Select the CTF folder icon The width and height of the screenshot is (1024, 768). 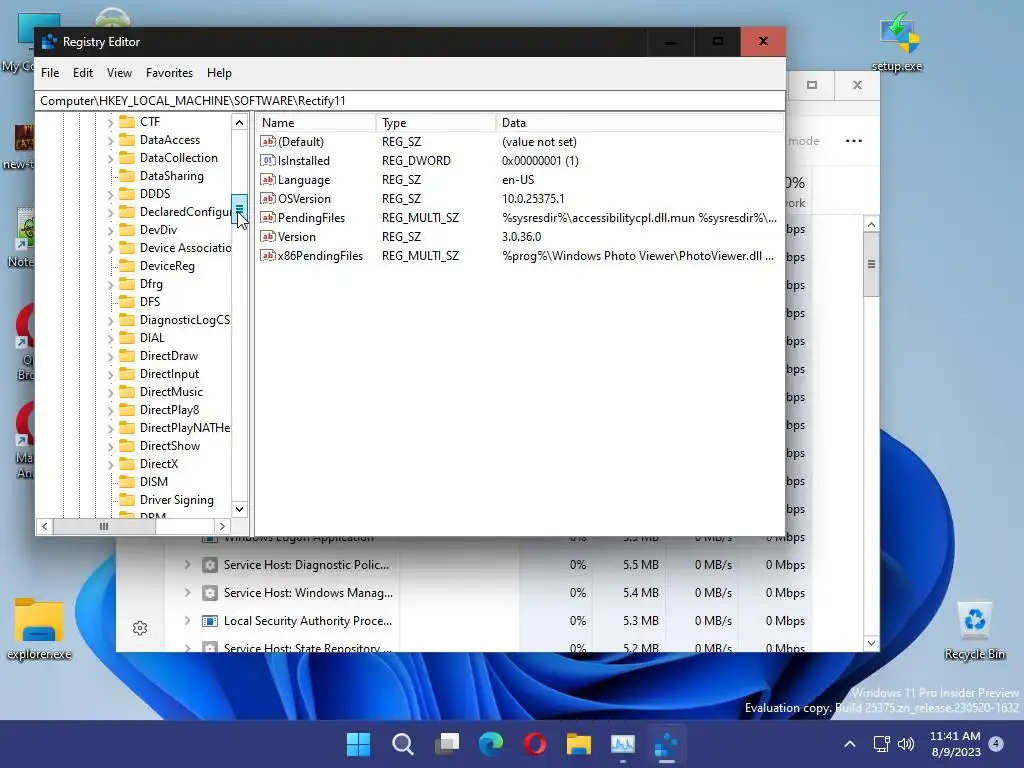coord(127,121)
